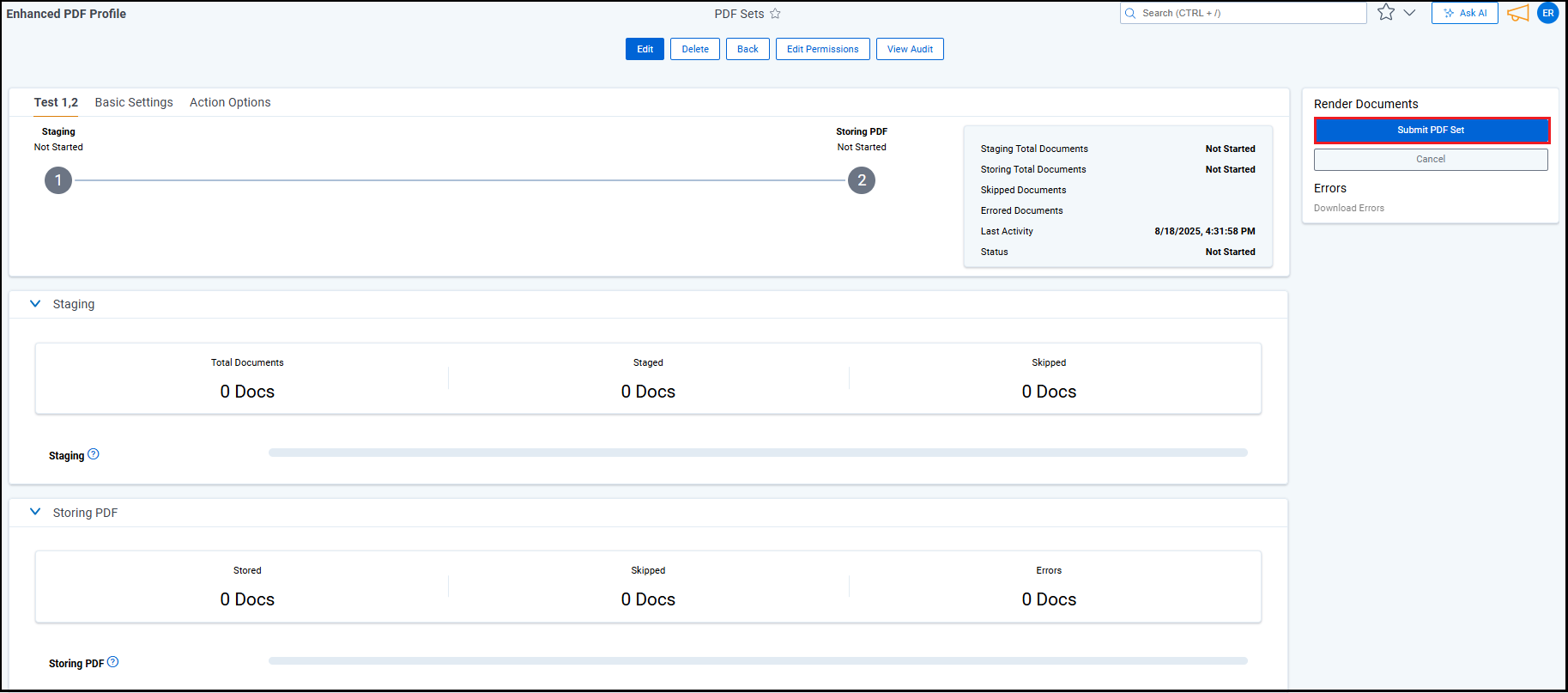Click the Download Errors link

[1348, 208]
